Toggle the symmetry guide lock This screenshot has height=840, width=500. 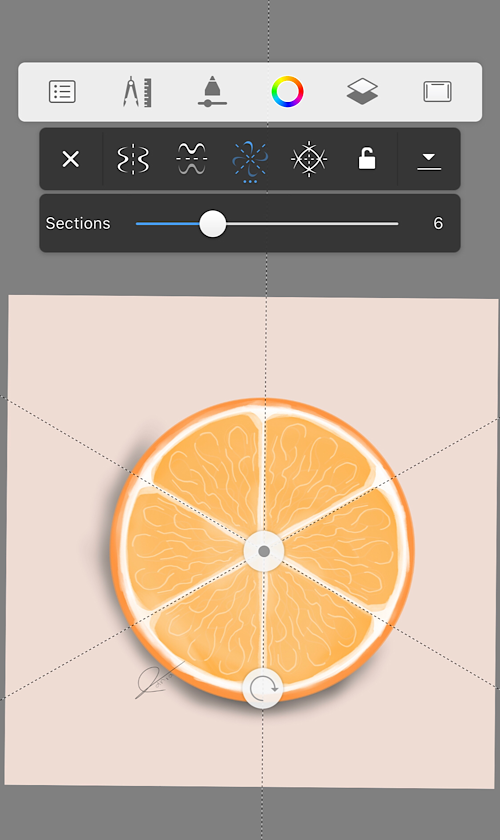[367, 159]
